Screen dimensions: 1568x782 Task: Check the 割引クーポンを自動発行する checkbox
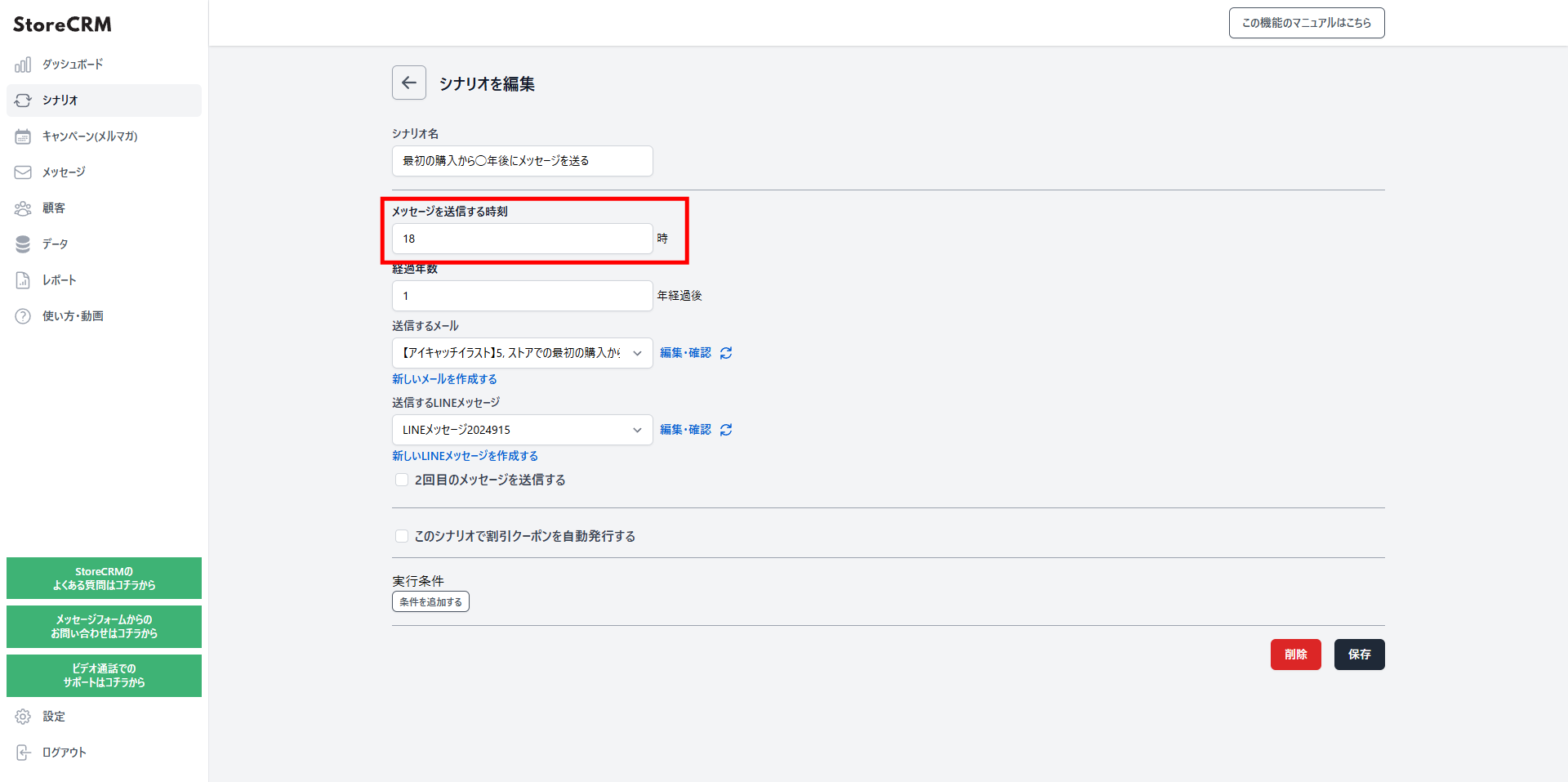pyautogui.click(x=402, y=536)
